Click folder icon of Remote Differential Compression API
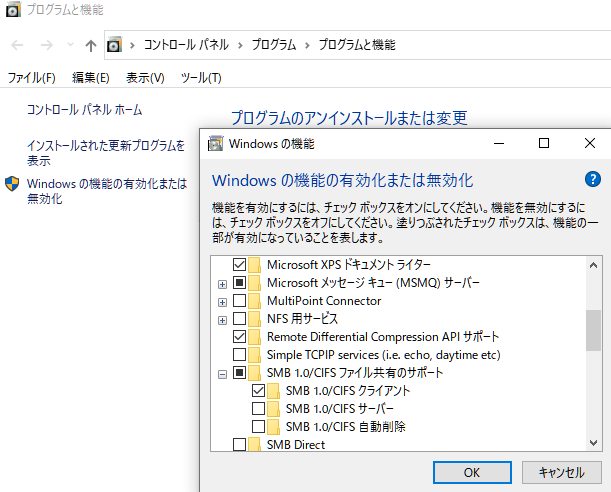611x492 pixels. 254,337
